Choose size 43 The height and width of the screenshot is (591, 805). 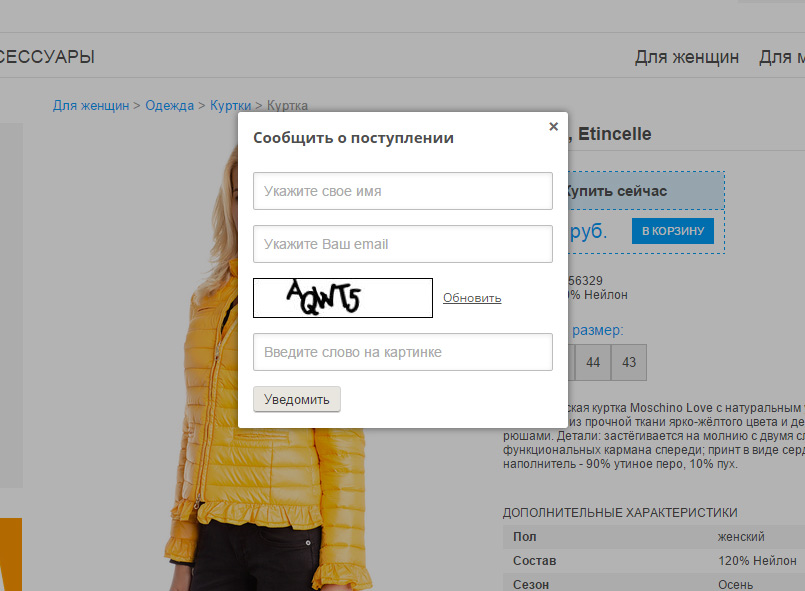pos(629,363)
